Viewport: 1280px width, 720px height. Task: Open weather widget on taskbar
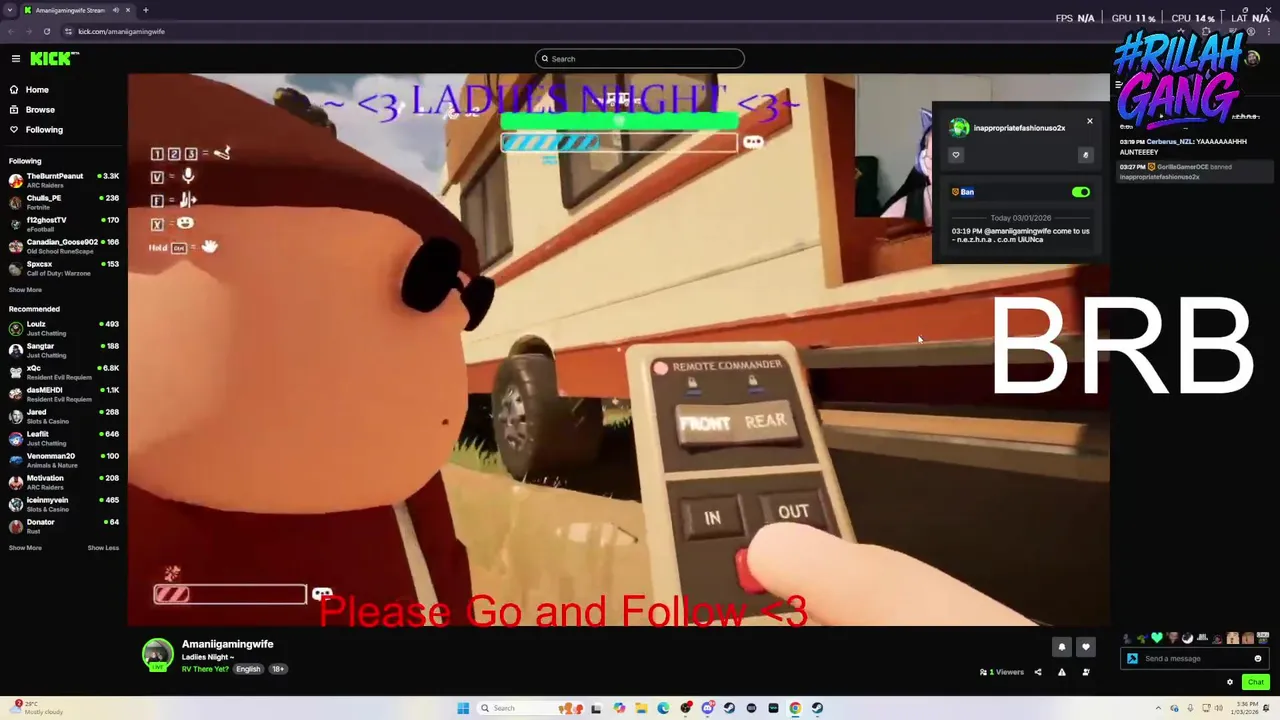point(36,708)
